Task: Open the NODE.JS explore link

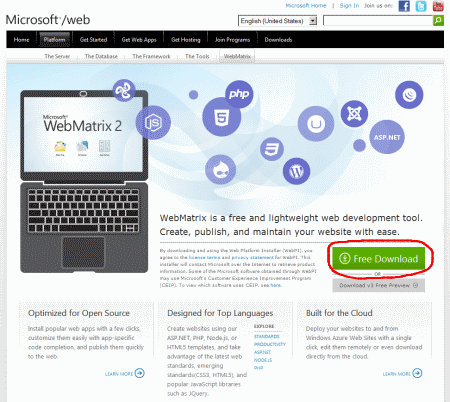Action: [x=263, y=360]
